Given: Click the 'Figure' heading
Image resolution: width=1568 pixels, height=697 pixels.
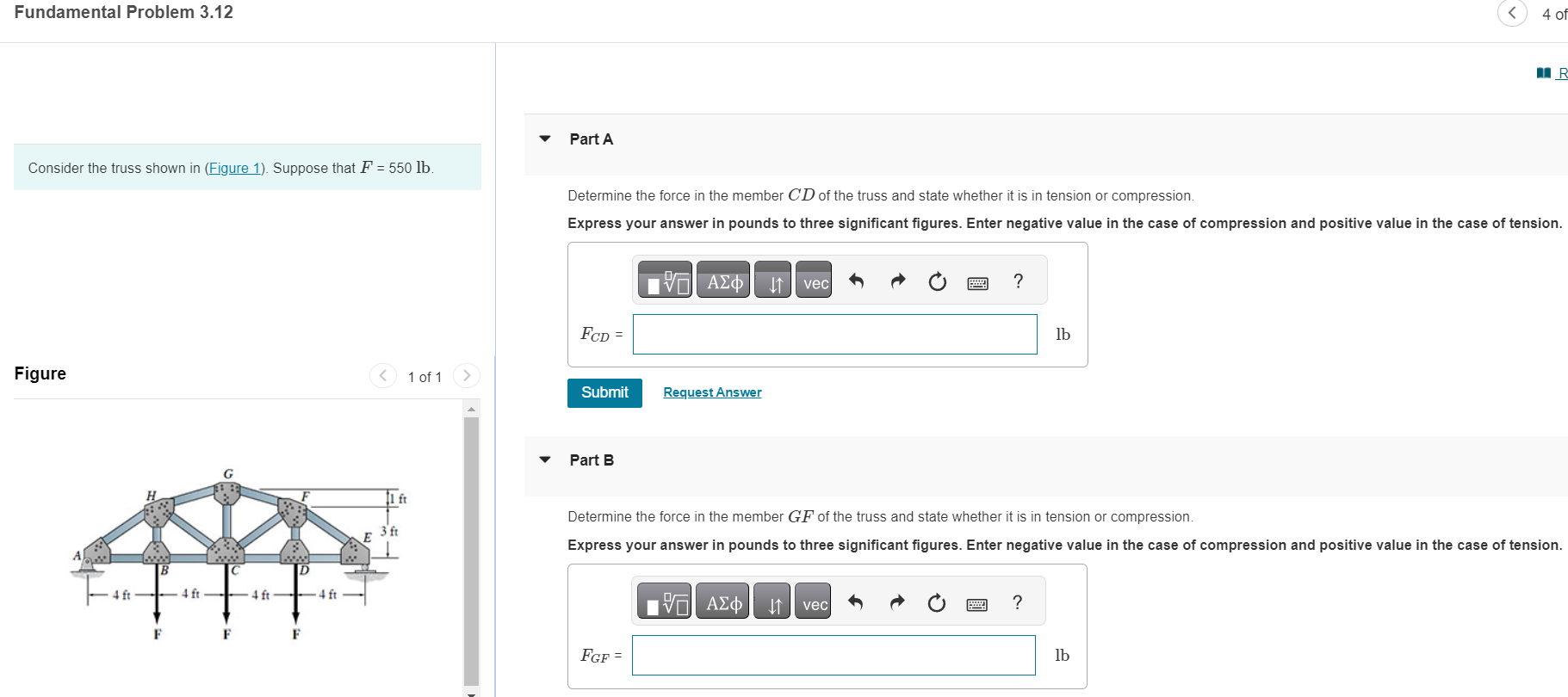Looking at the screenshot, I should (x=40, y=373).
